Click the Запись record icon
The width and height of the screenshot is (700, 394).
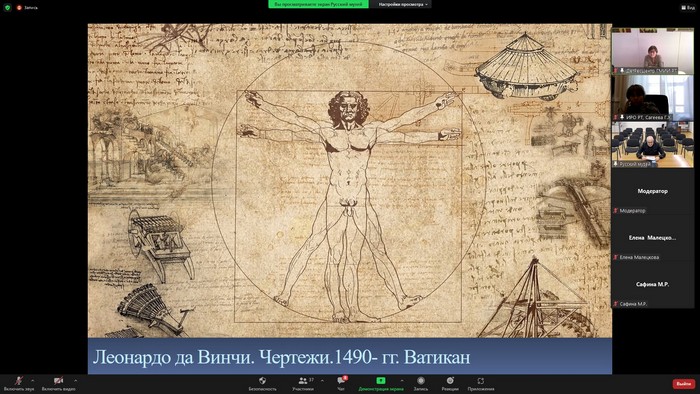(x=421, y=383)
